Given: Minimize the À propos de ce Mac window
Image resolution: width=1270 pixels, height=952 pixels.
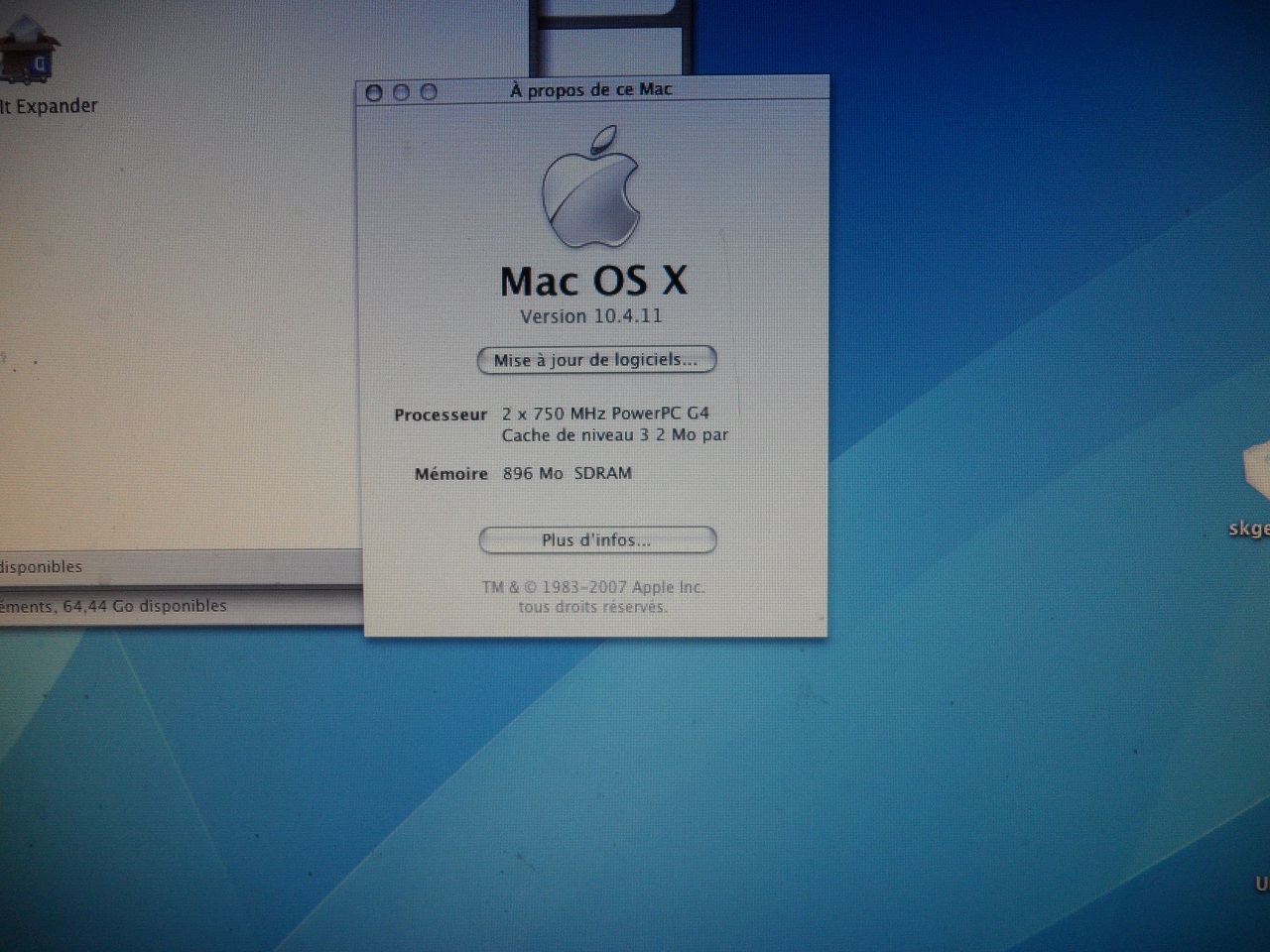Looking at the screenshot, I should [402, 92].
